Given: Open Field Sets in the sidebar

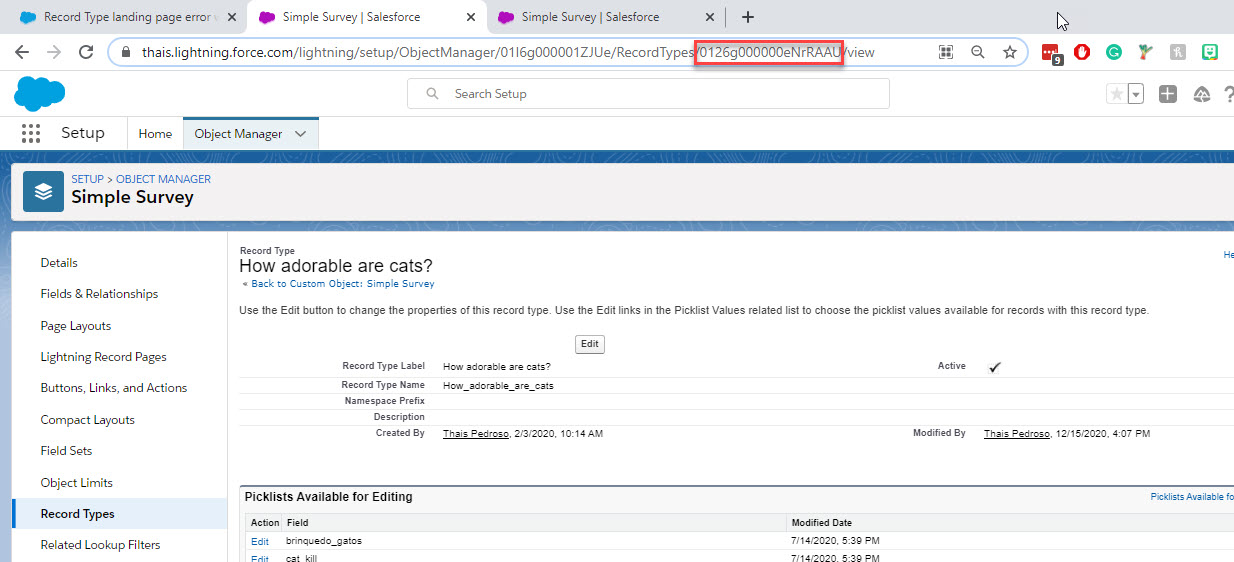Looking at the screenshot, I should click(x=66, y=451).
